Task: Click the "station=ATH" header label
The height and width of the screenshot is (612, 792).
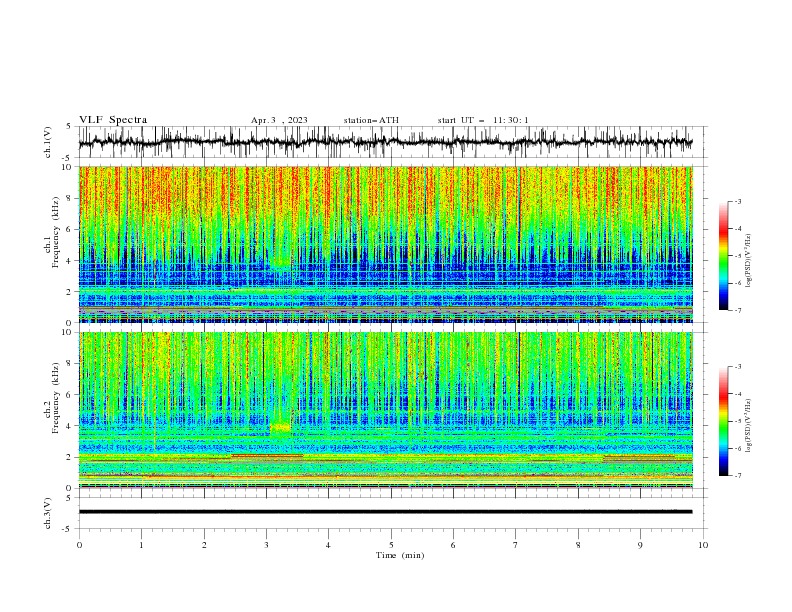Action: [371, 120]
